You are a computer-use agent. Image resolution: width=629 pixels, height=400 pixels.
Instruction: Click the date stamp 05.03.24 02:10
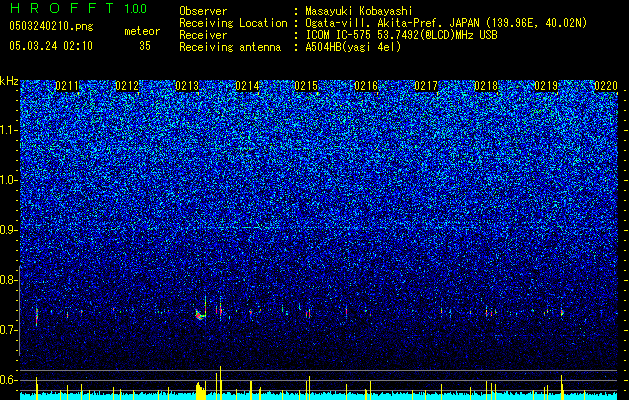click(51, 46)
